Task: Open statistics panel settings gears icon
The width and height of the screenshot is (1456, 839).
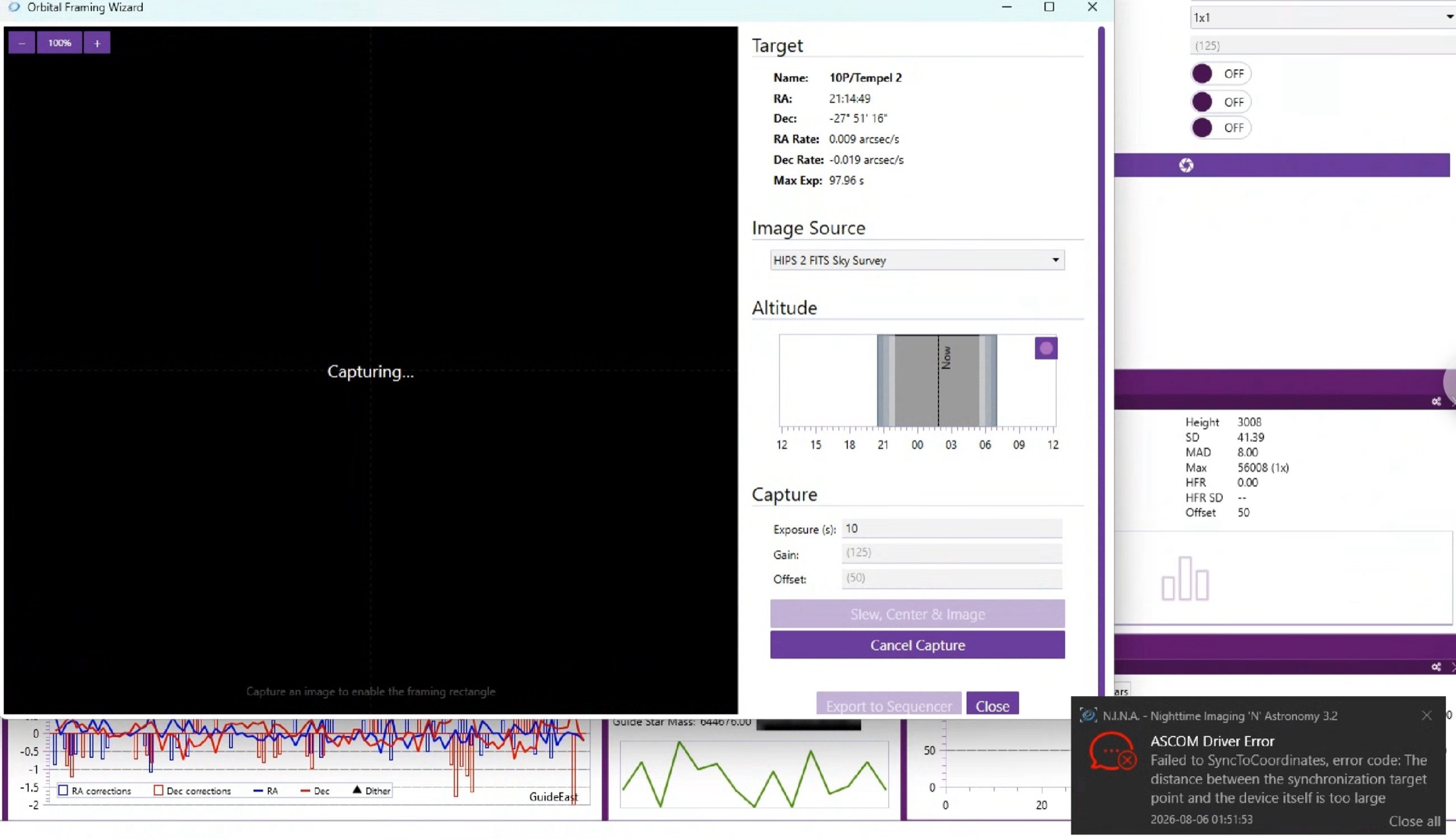Action: (x=1436, y=402)
